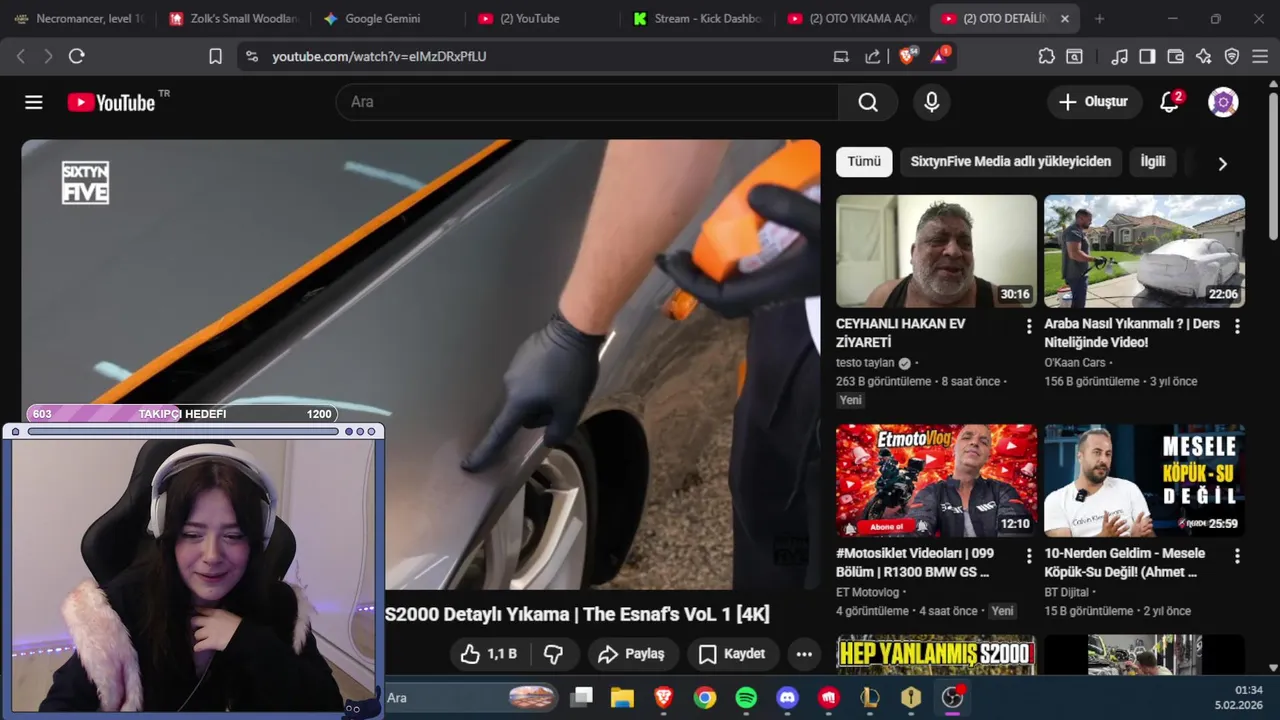This screenshot has height=720, width=1280.
Task: Click the Paylaş share button
Action: (633, 654)
